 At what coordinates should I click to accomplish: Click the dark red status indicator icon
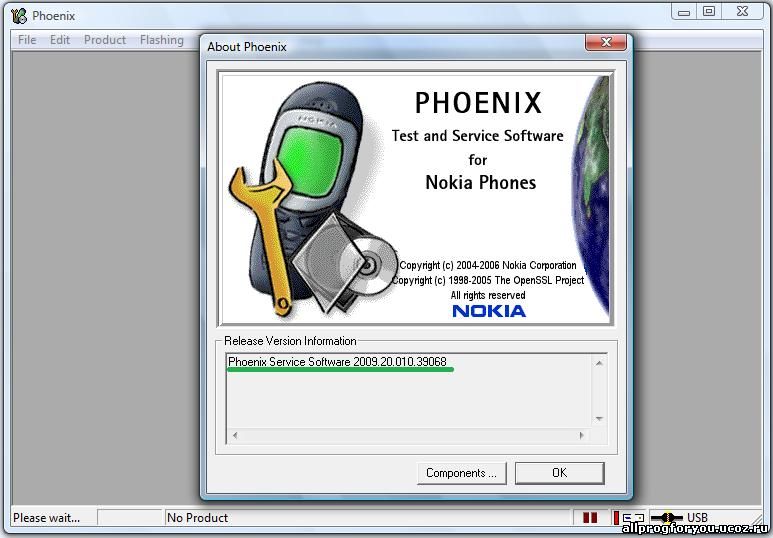[590, 518]
